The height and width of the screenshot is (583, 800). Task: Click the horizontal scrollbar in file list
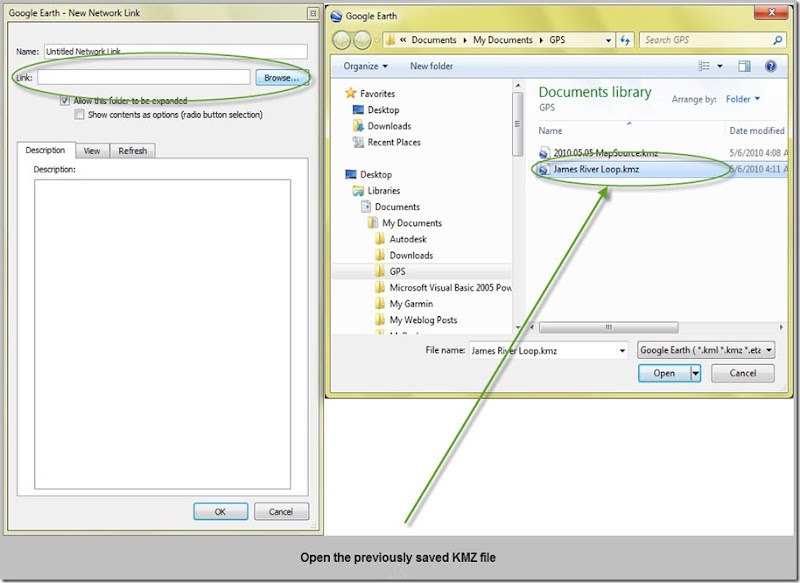click(x=608, y=327)
